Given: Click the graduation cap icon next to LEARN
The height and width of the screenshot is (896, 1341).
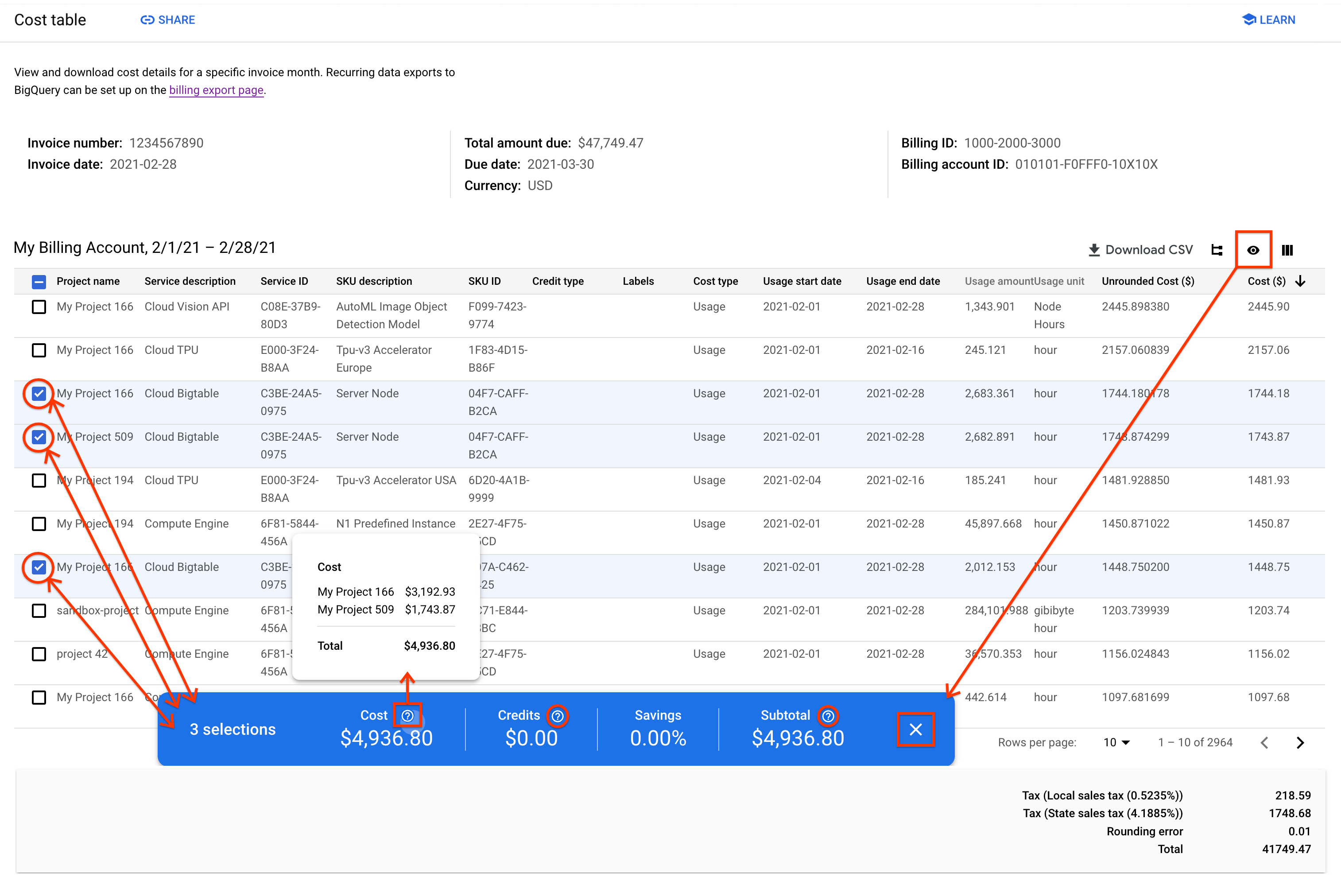Looking at the screenshot, I should point(1248,19).
